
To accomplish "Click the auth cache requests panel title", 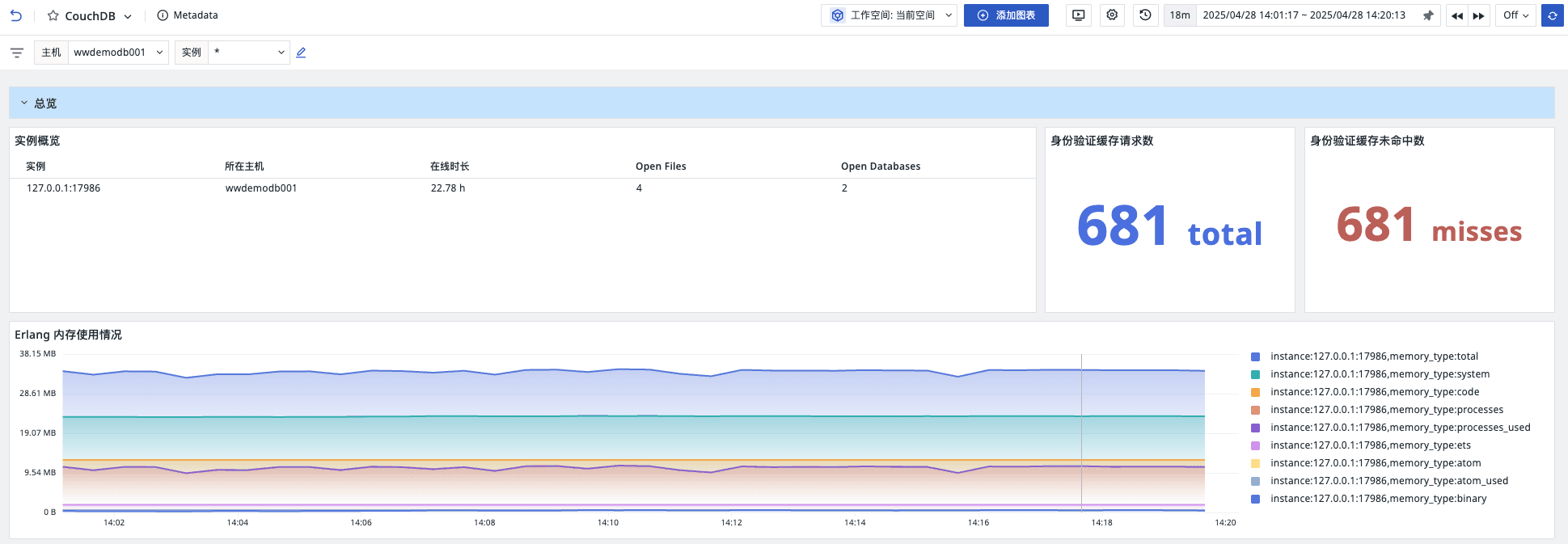I will (1101, 141).
